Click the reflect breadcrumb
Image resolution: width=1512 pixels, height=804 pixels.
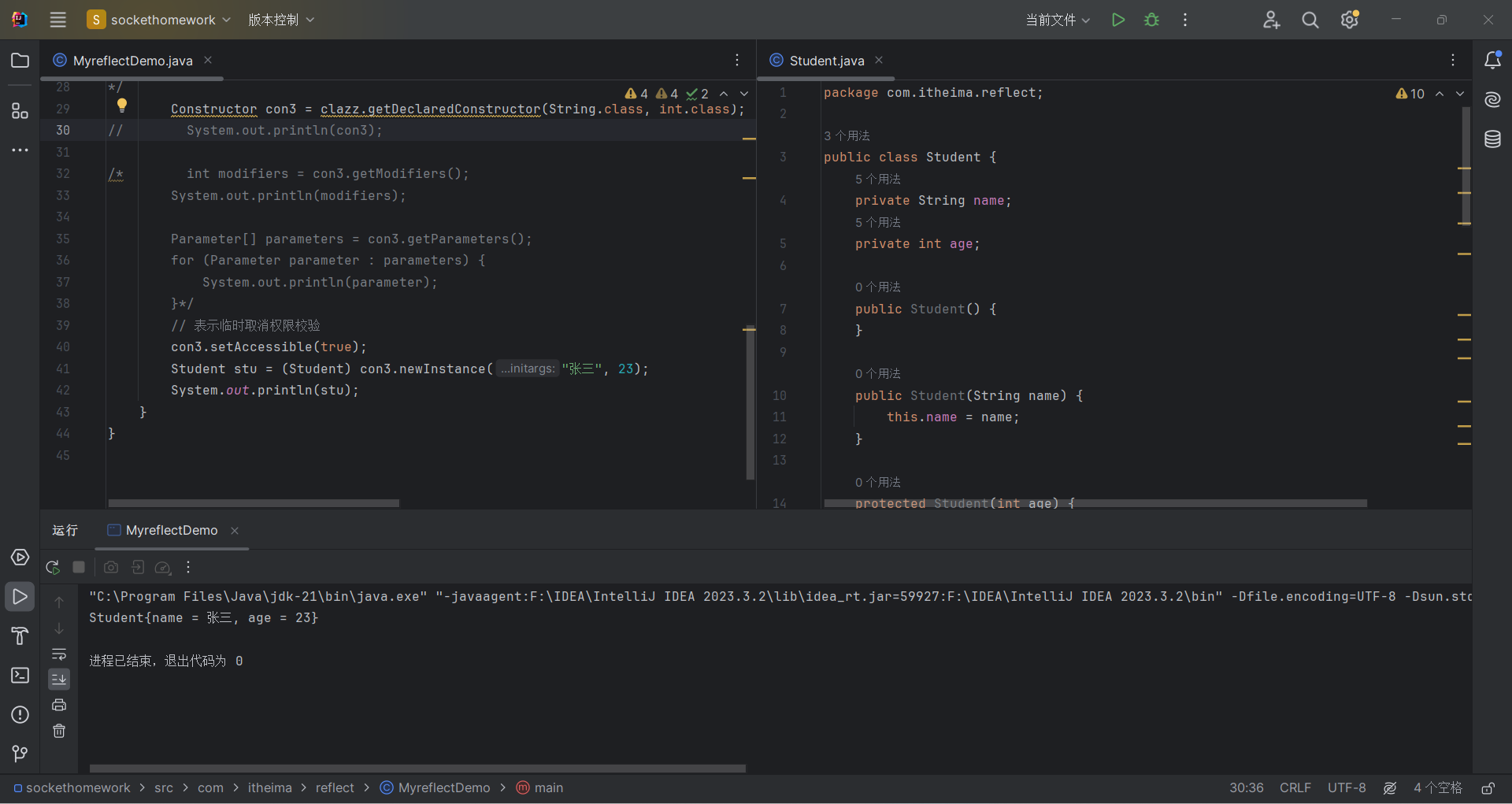tap(335, 788)
